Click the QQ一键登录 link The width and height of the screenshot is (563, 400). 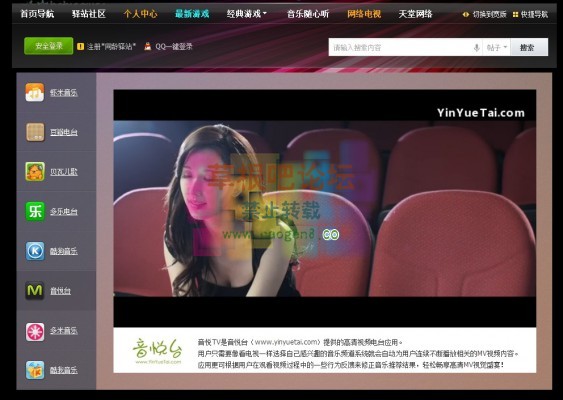click(174, 46)
